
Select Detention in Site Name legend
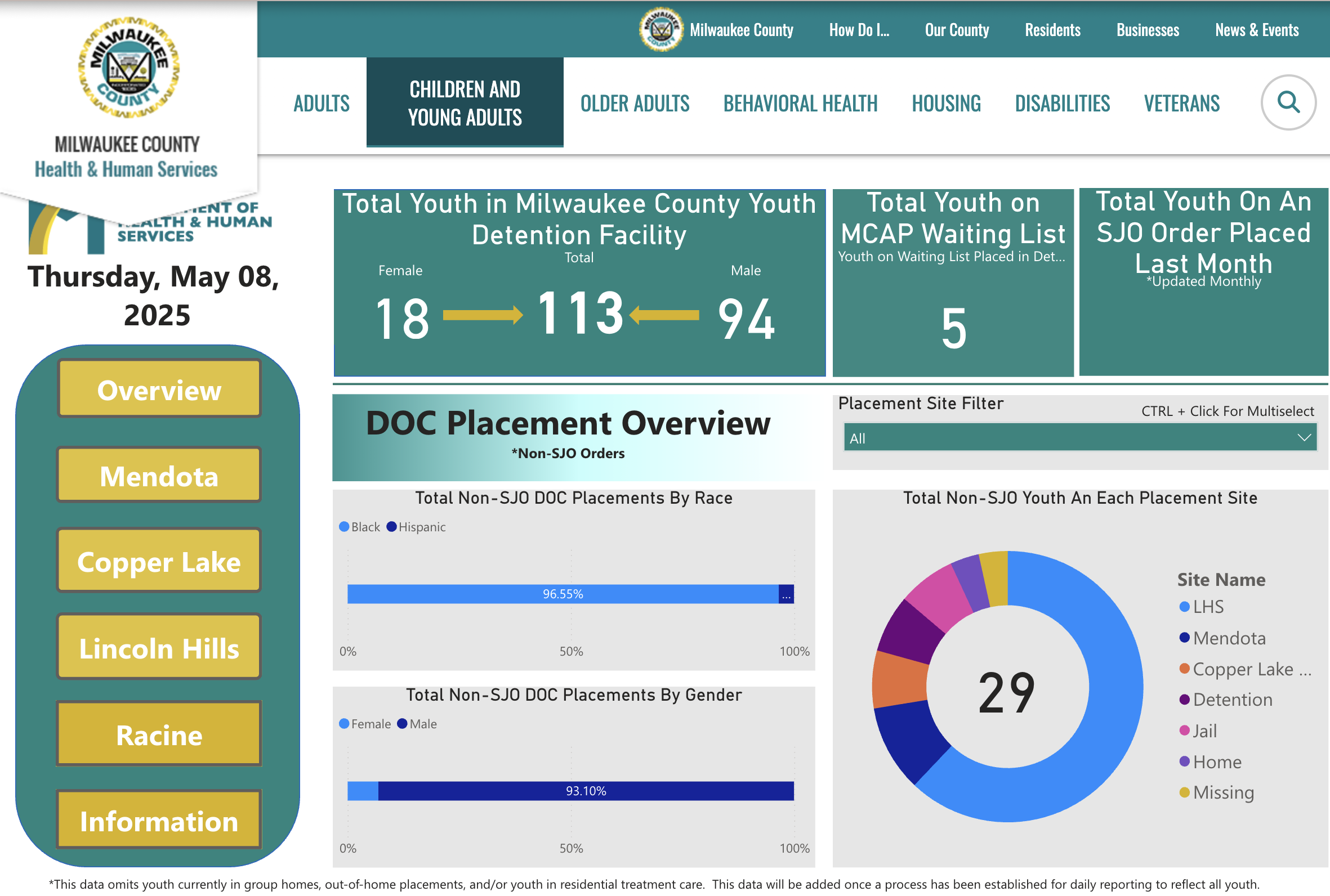point(1226,700)
